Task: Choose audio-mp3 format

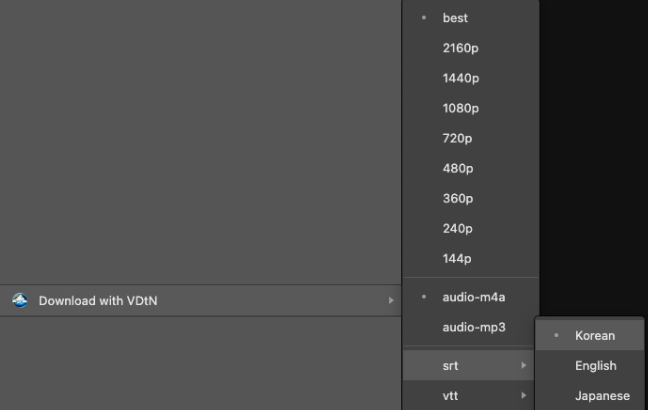Action: click(474, 327)
